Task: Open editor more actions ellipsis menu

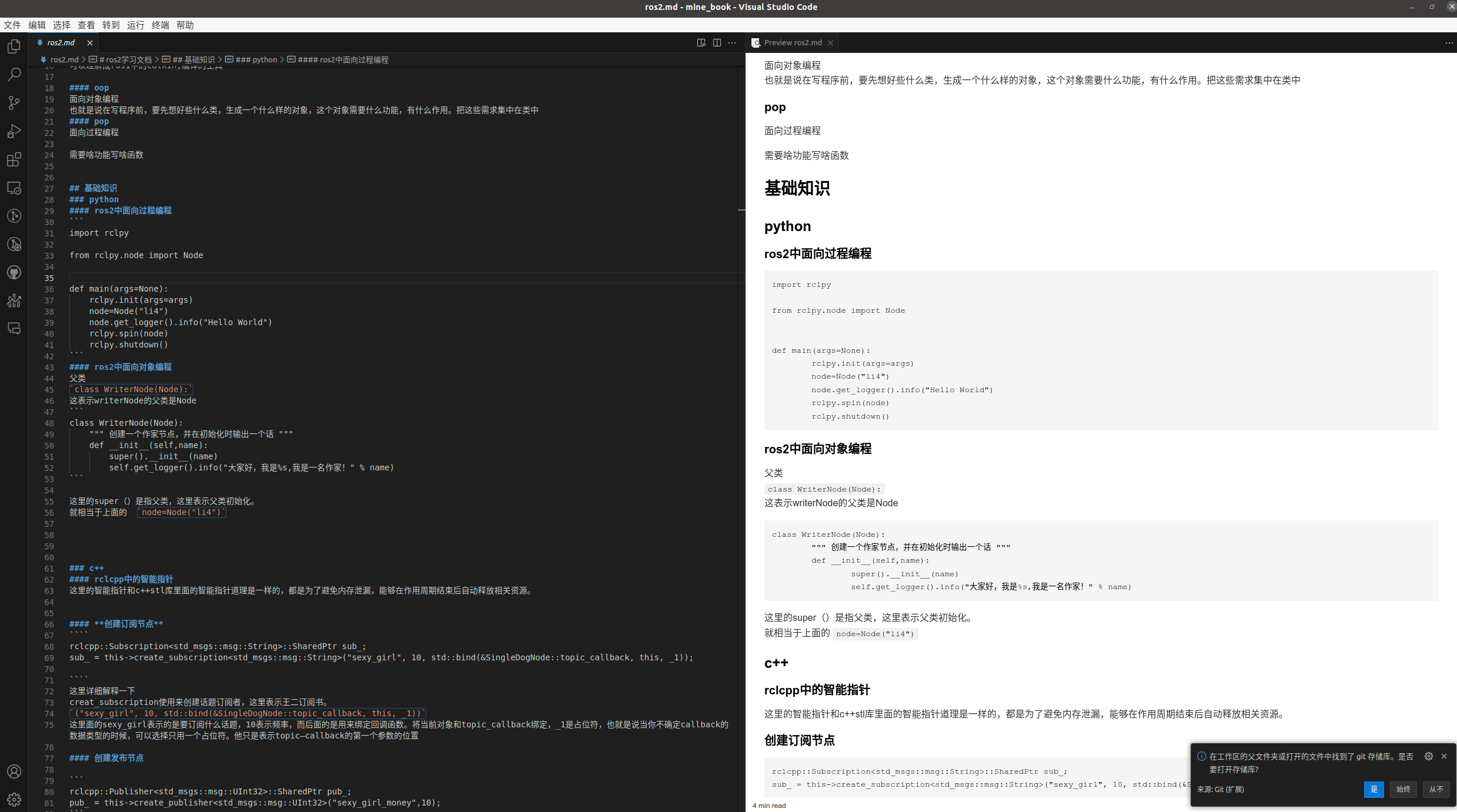Action: click(x=732, y=42)
